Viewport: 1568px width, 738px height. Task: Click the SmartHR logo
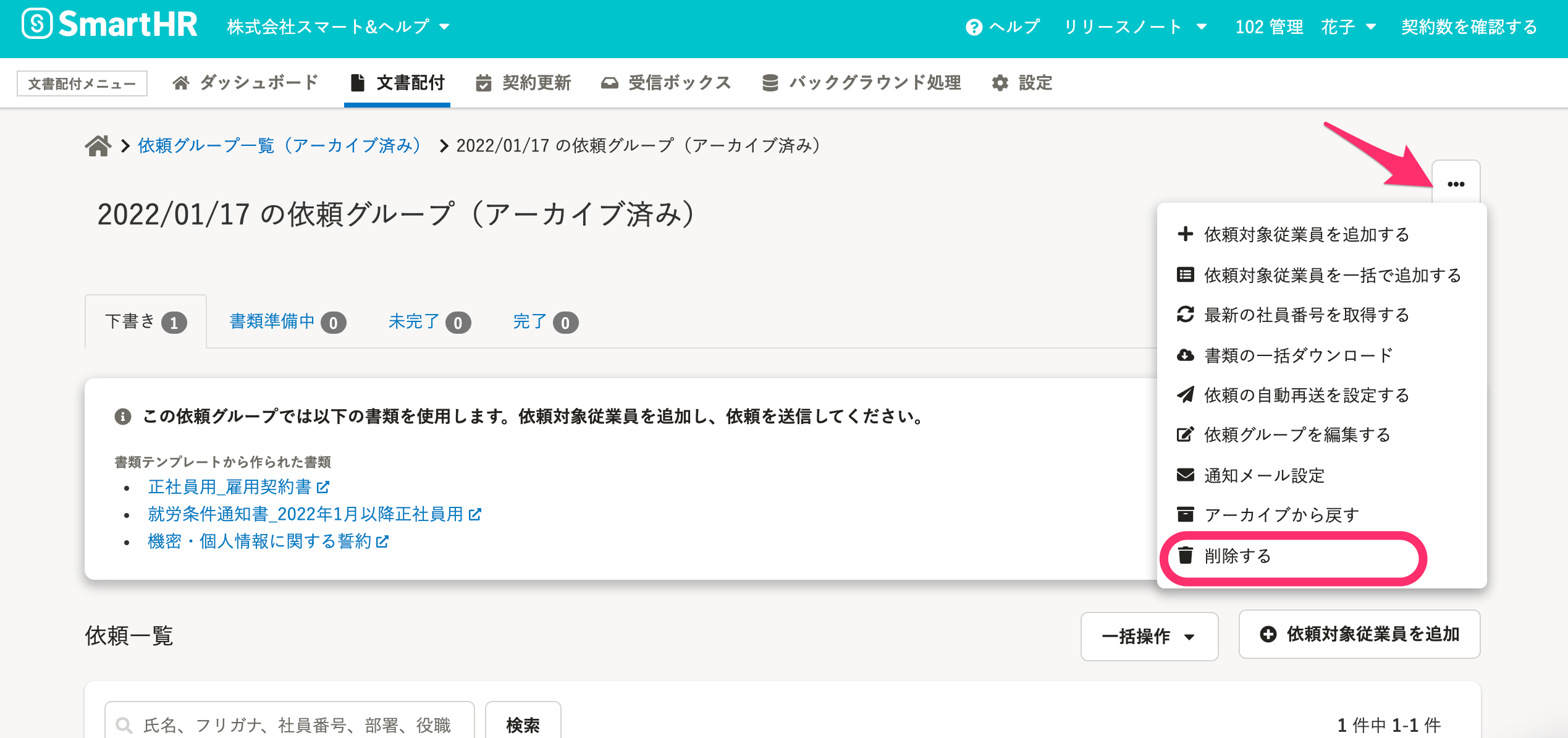pyautogui.click(x=109, y=25)
